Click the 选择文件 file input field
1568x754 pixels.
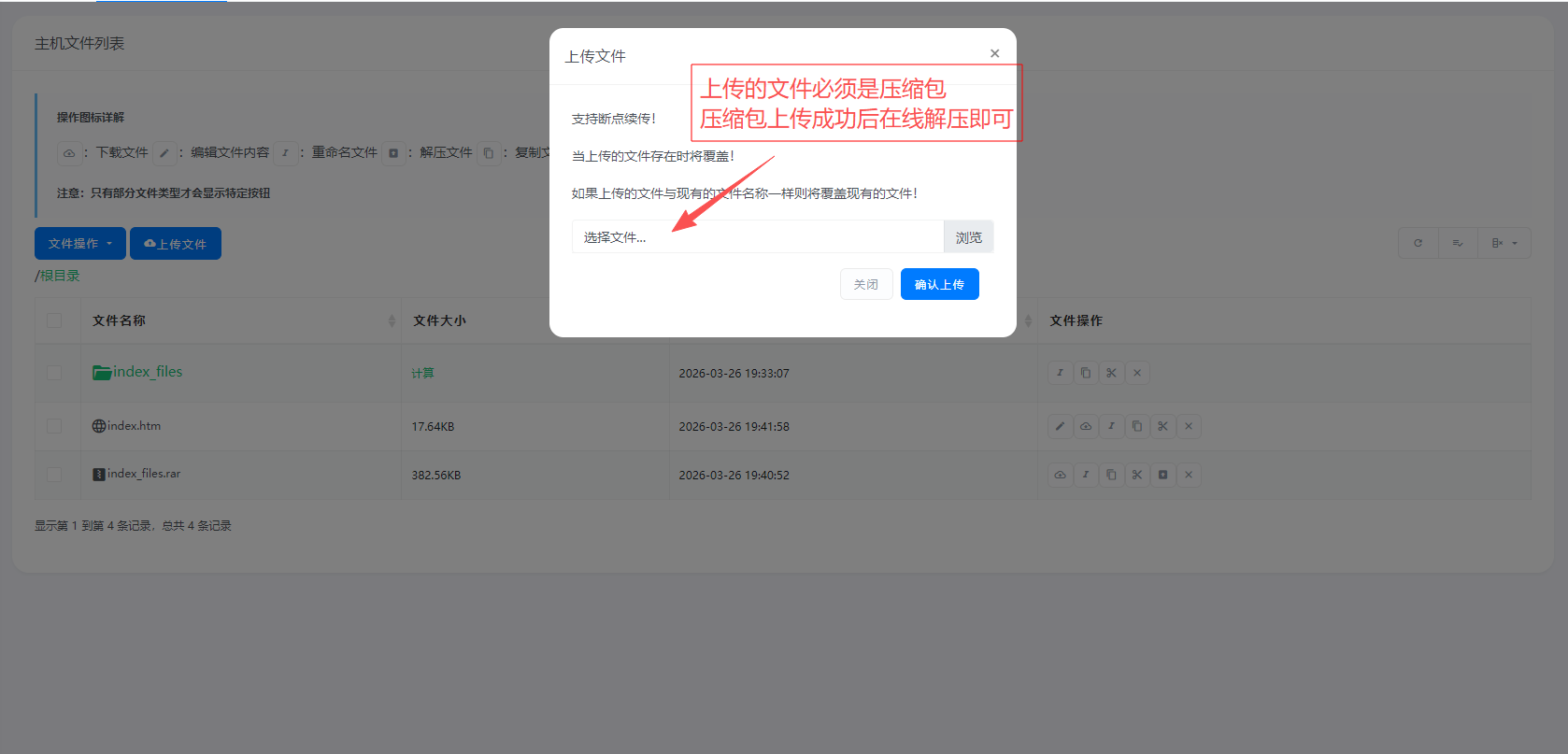(x=757, y=237)
